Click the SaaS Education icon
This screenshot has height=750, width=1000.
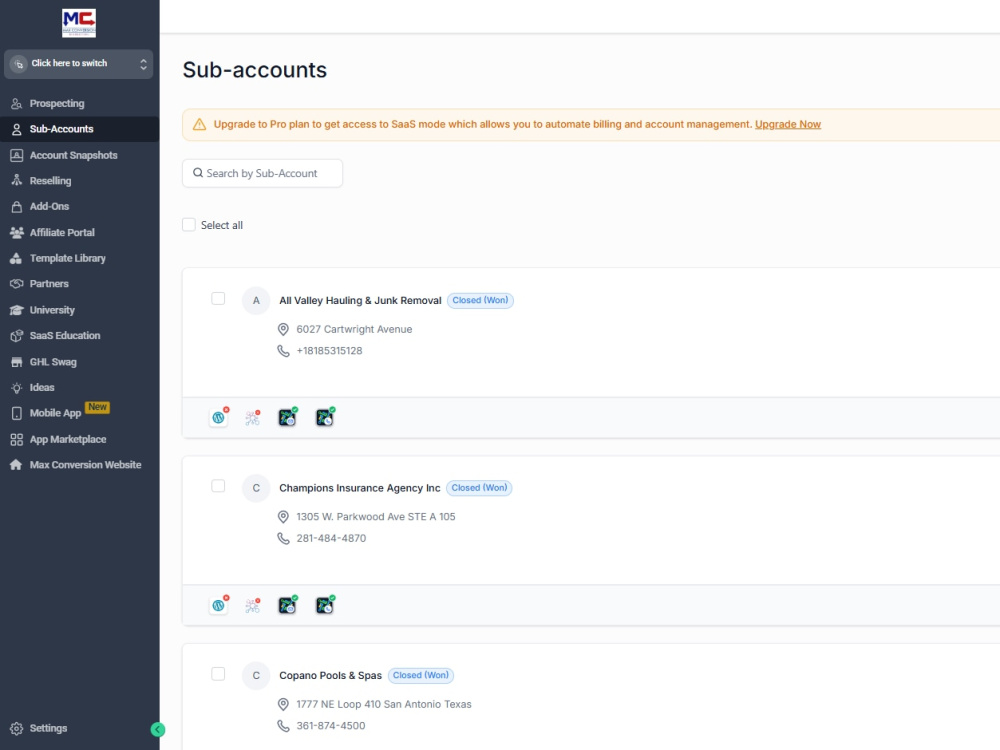click(x=17, y=335)
